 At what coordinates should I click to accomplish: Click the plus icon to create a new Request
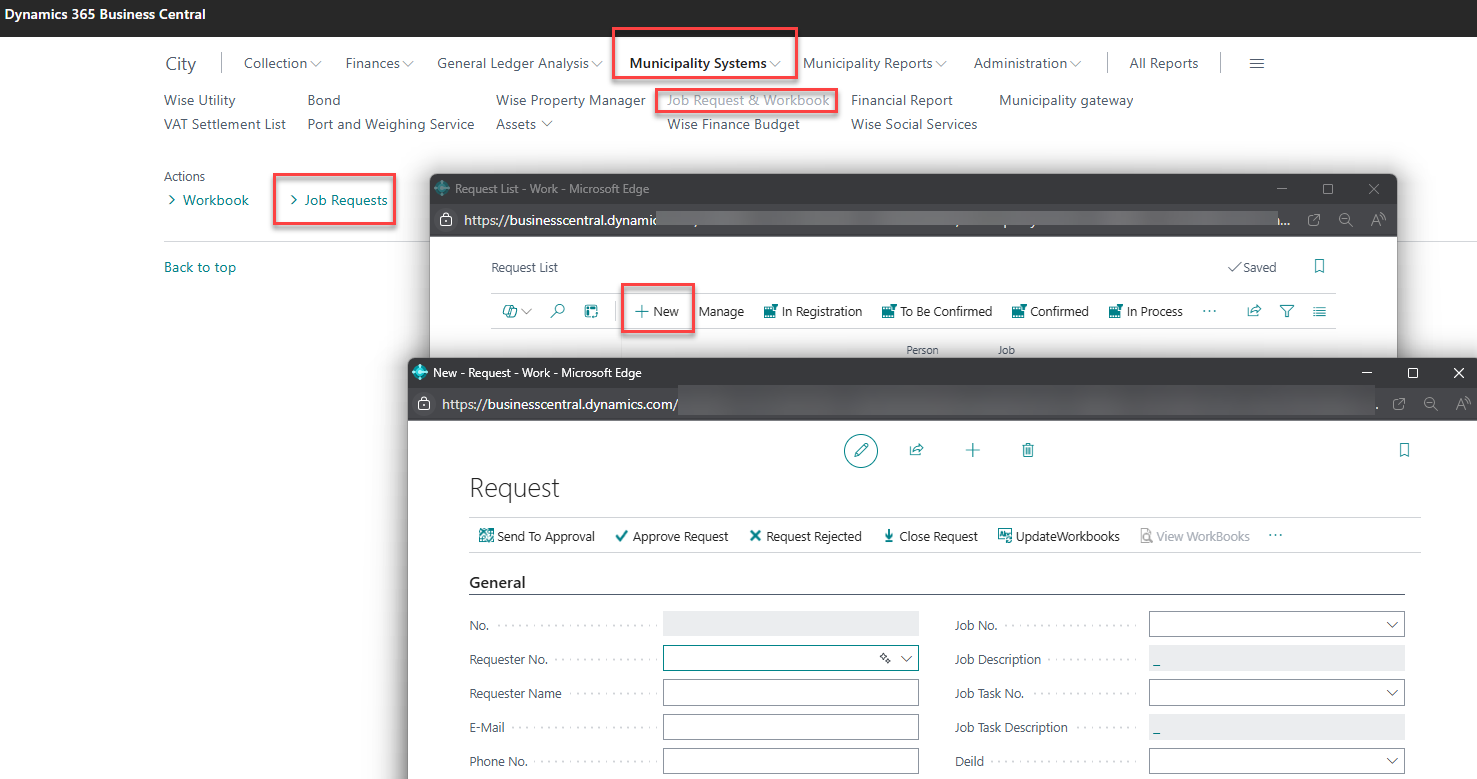tap(972, 450)
